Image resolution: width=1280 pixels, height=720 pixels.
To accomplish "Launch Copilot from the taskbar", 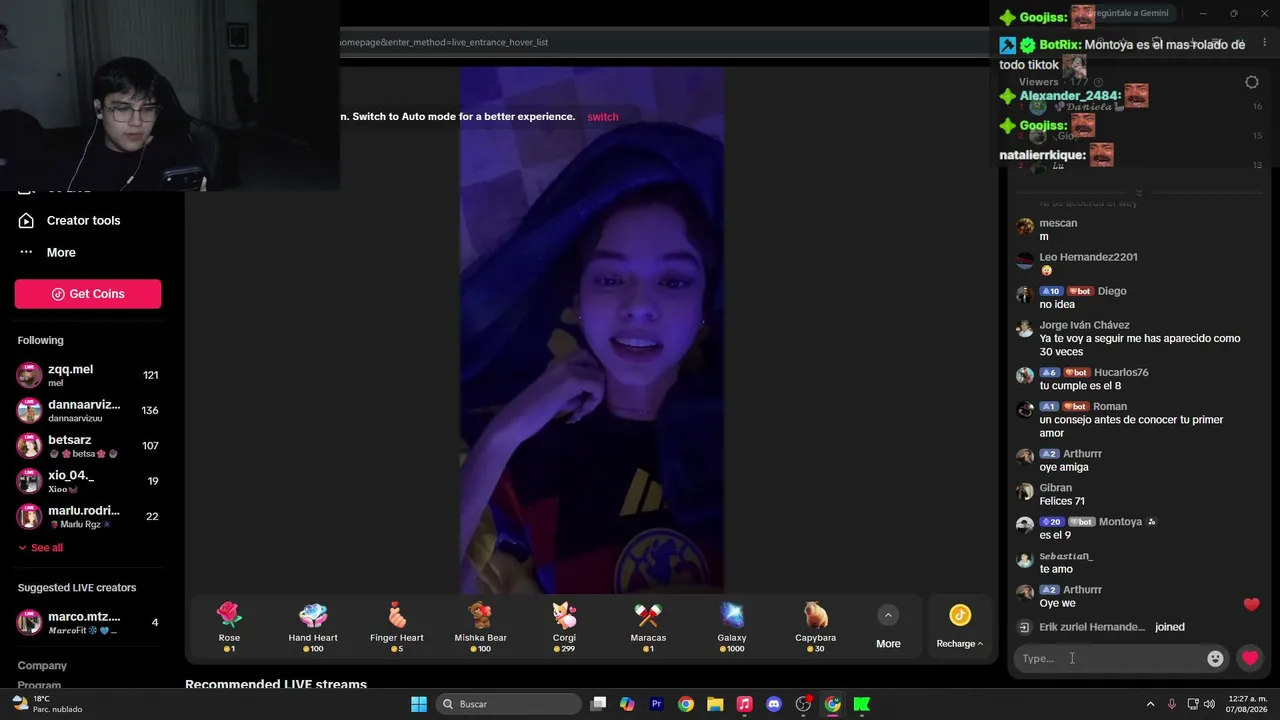I will click(x=627, y=704).
